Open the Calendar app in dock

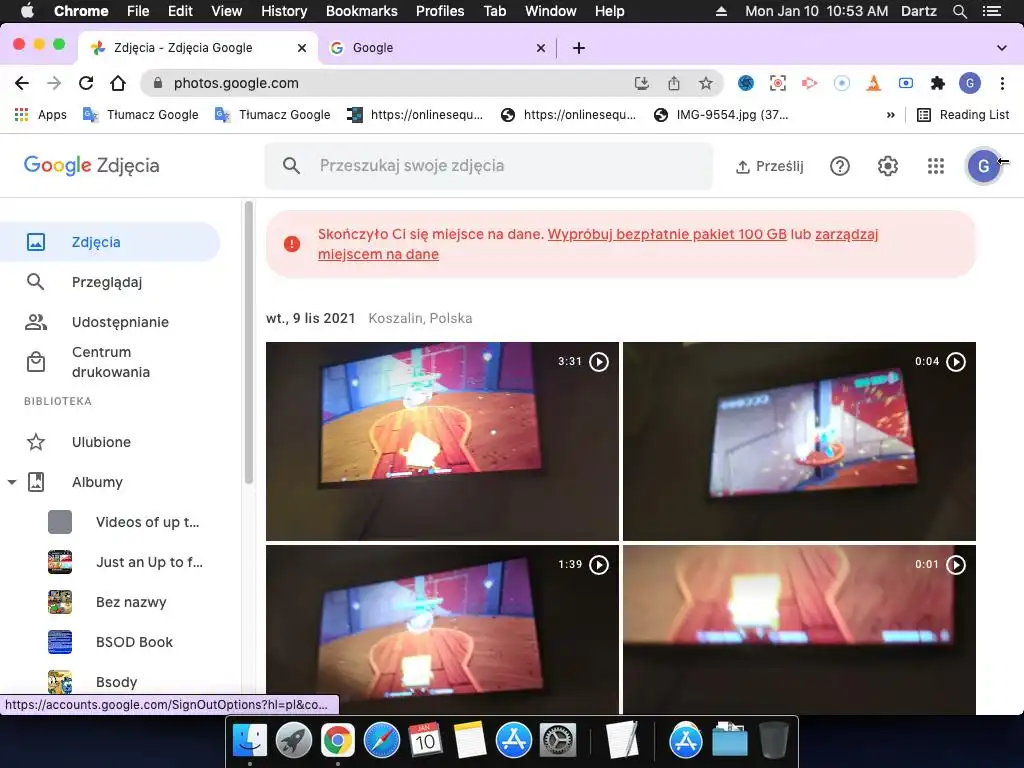click(x=426, y=741)
